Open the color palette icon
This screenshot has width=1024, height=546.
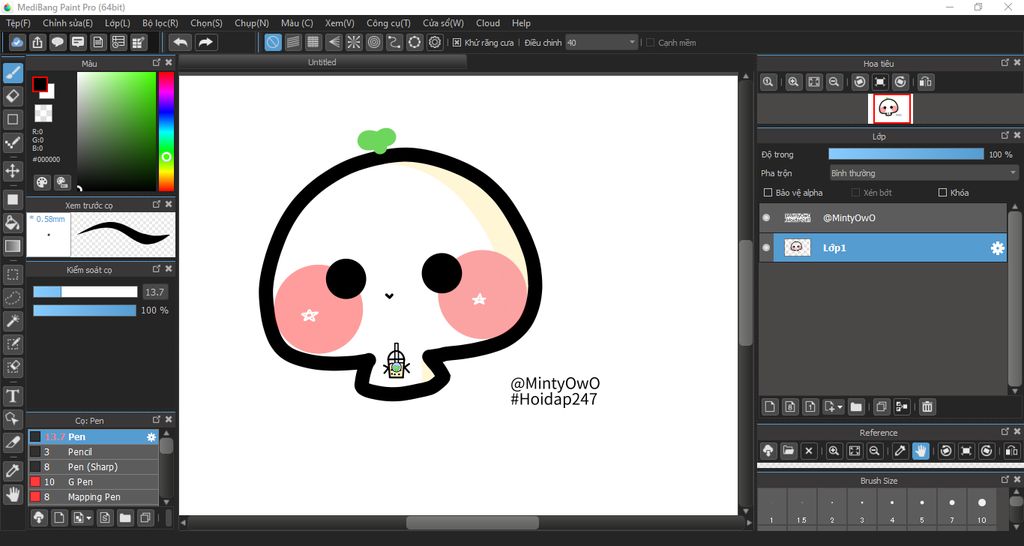tap(42, 182)
